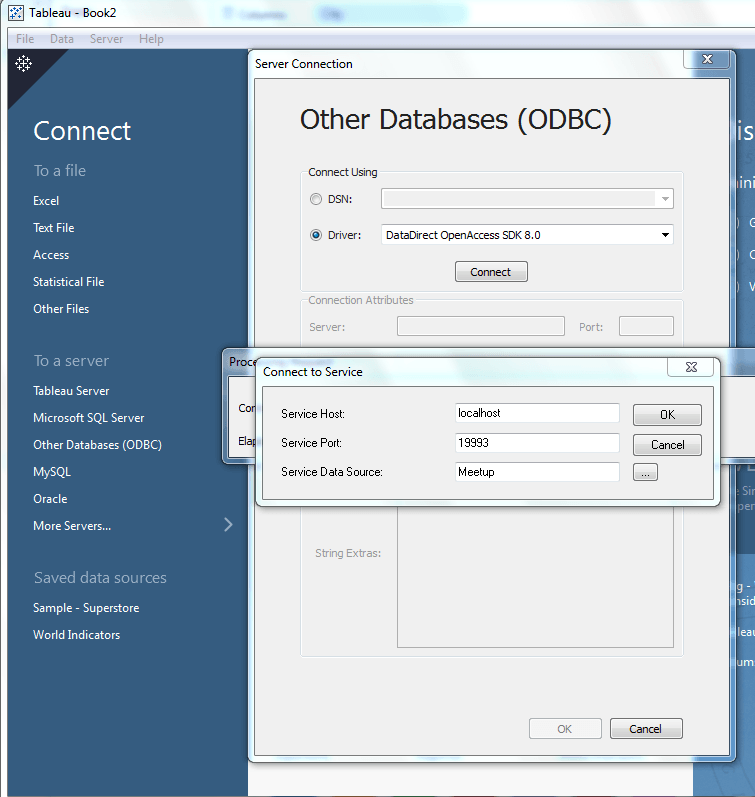
Task: Click the browse ellipsis button for data source
Action: coord(645,472)
